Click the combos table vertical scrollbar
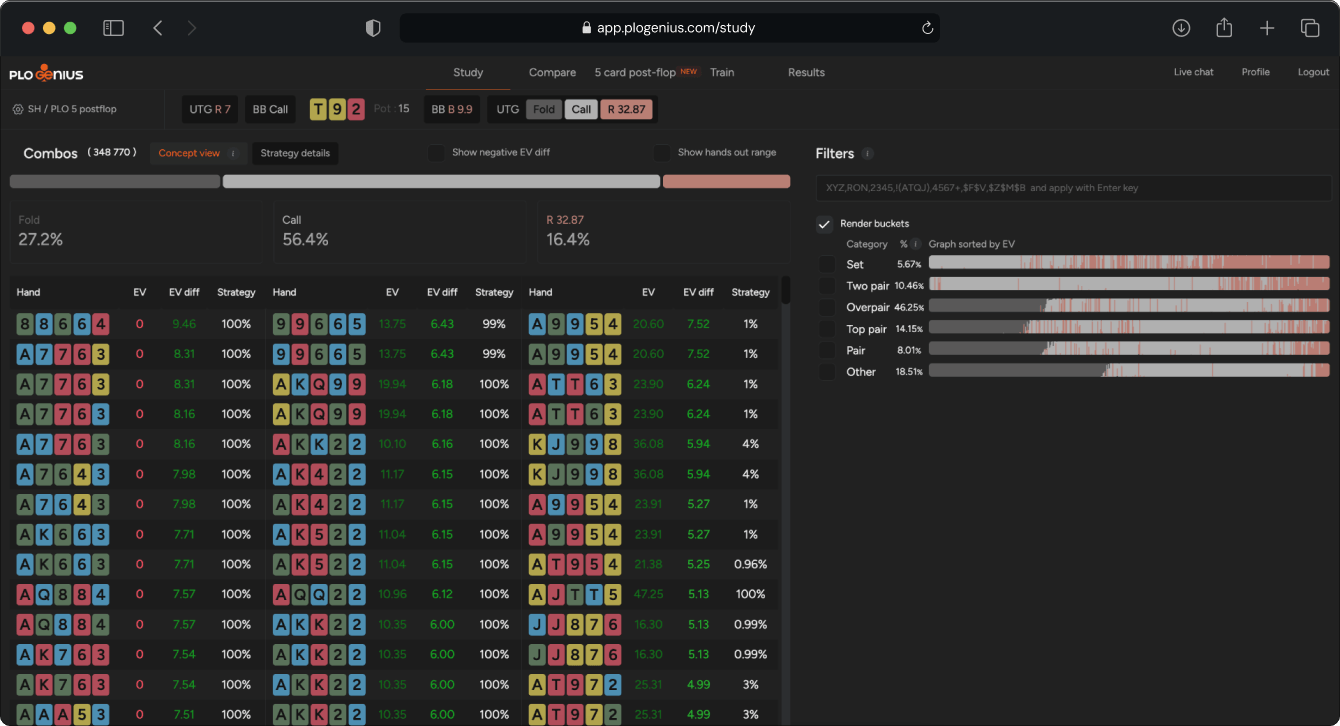 [x=786, y=290]
